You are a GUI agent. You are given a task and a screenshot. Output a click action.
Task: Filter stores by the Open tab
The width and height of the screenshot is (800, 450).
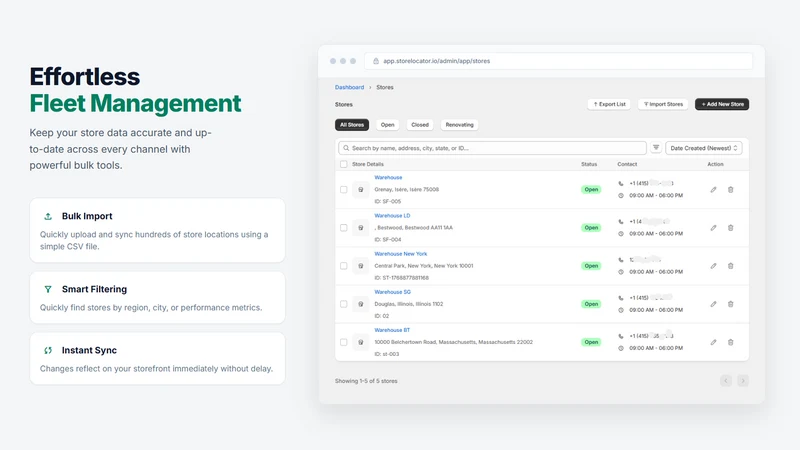tap(388, 125)
